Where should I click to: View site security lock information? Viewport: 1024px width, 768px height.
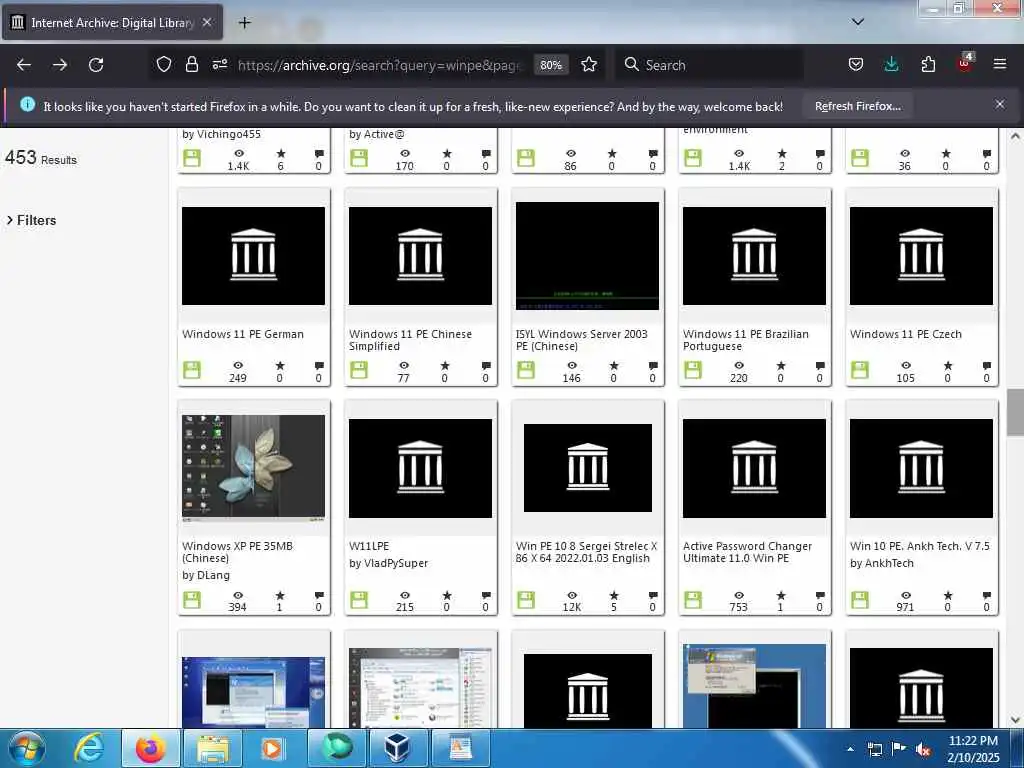coord(191,65)
